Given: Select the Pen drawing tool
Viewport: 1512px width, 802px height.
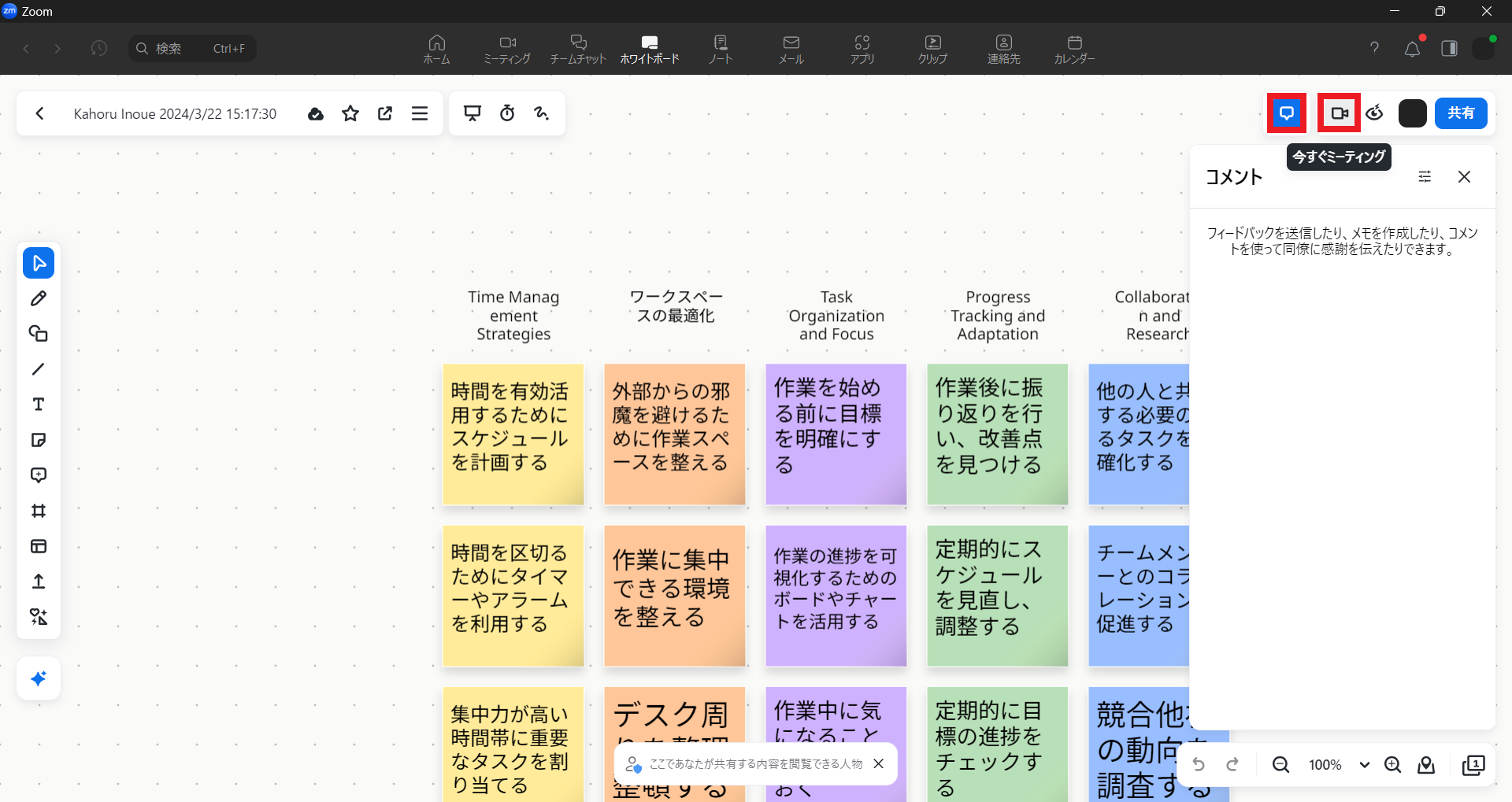Looking at the screenshot, I should [x=38, y=298].
